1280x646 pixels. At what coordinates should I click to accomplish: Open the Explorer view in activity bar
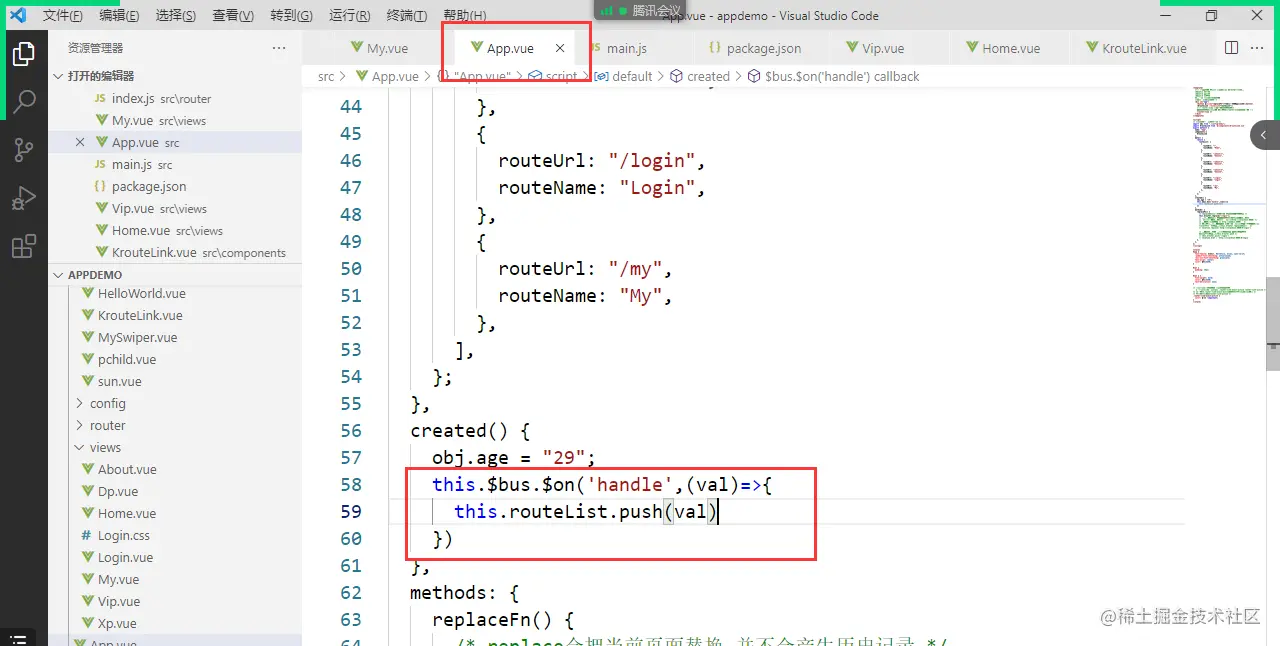pos(24,54)
